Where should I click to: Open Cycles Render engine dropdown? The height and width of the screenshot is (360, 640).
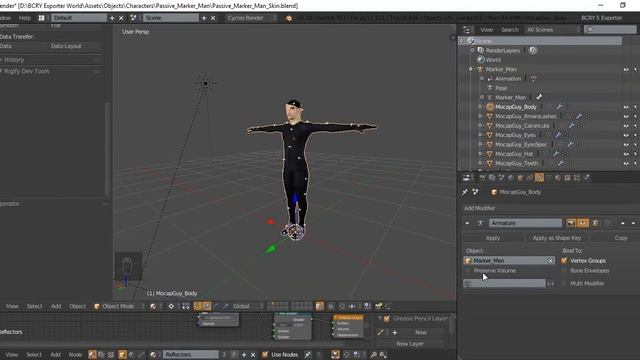click(250, 18)
